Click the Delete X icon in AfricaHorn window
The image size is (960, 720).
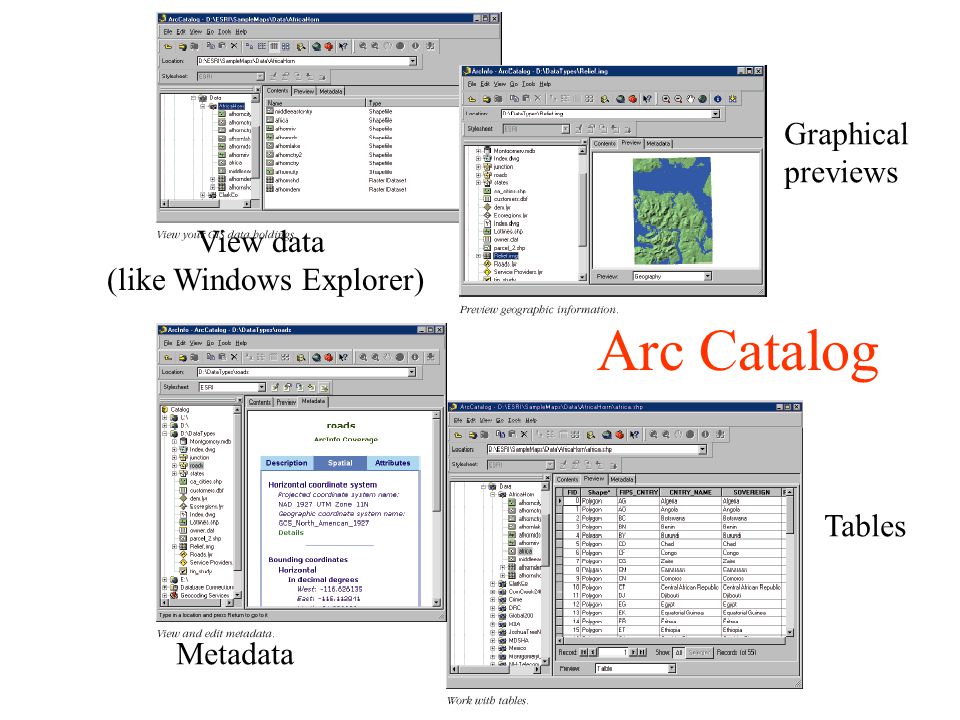234,46
